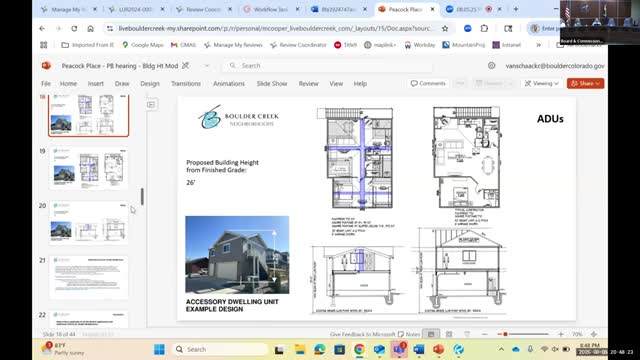Open File Explorer from taskbar
This screenshot has height=360, width=640.
click(300, 349)
